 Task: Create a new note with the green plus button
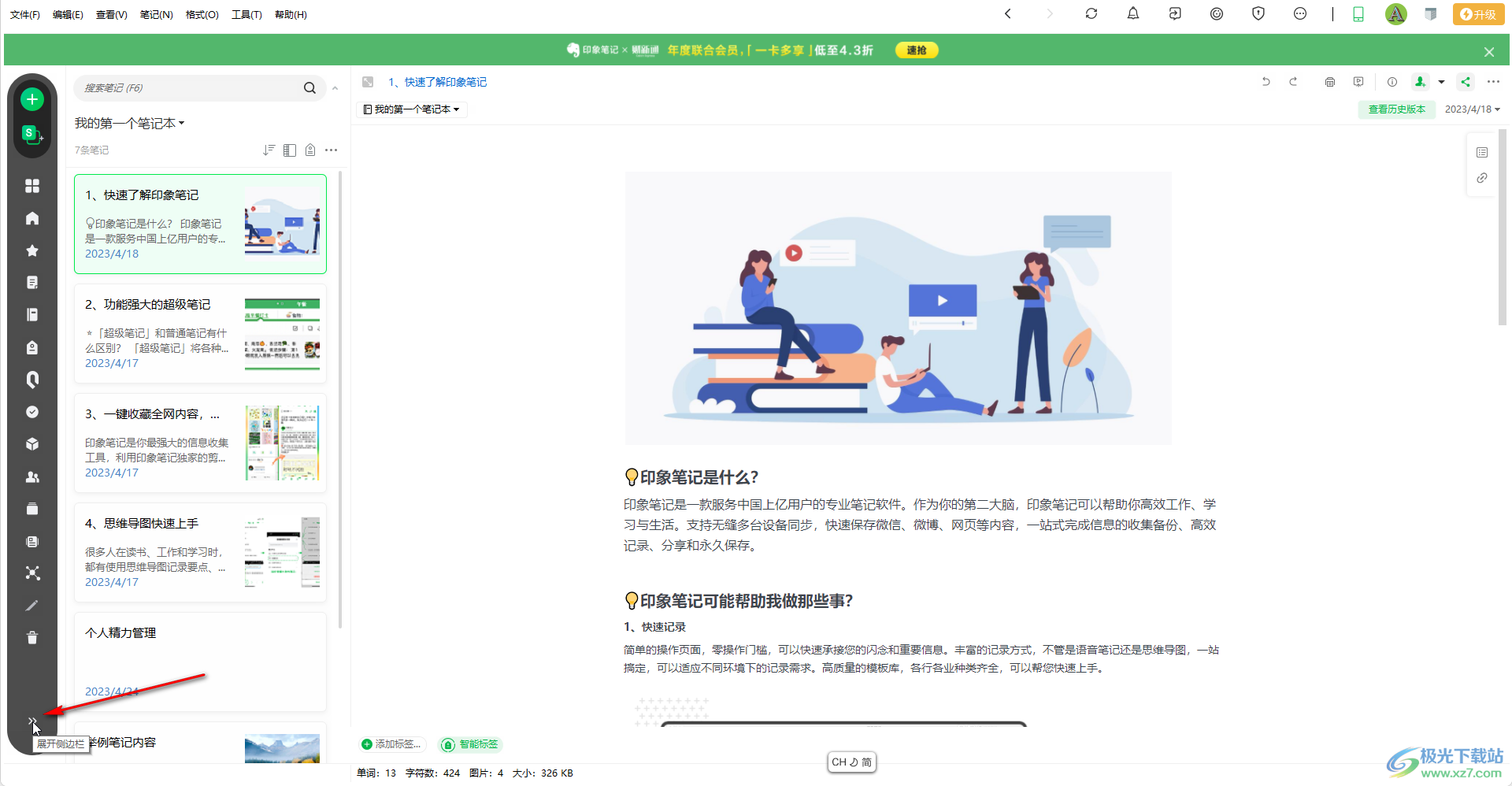32,99
